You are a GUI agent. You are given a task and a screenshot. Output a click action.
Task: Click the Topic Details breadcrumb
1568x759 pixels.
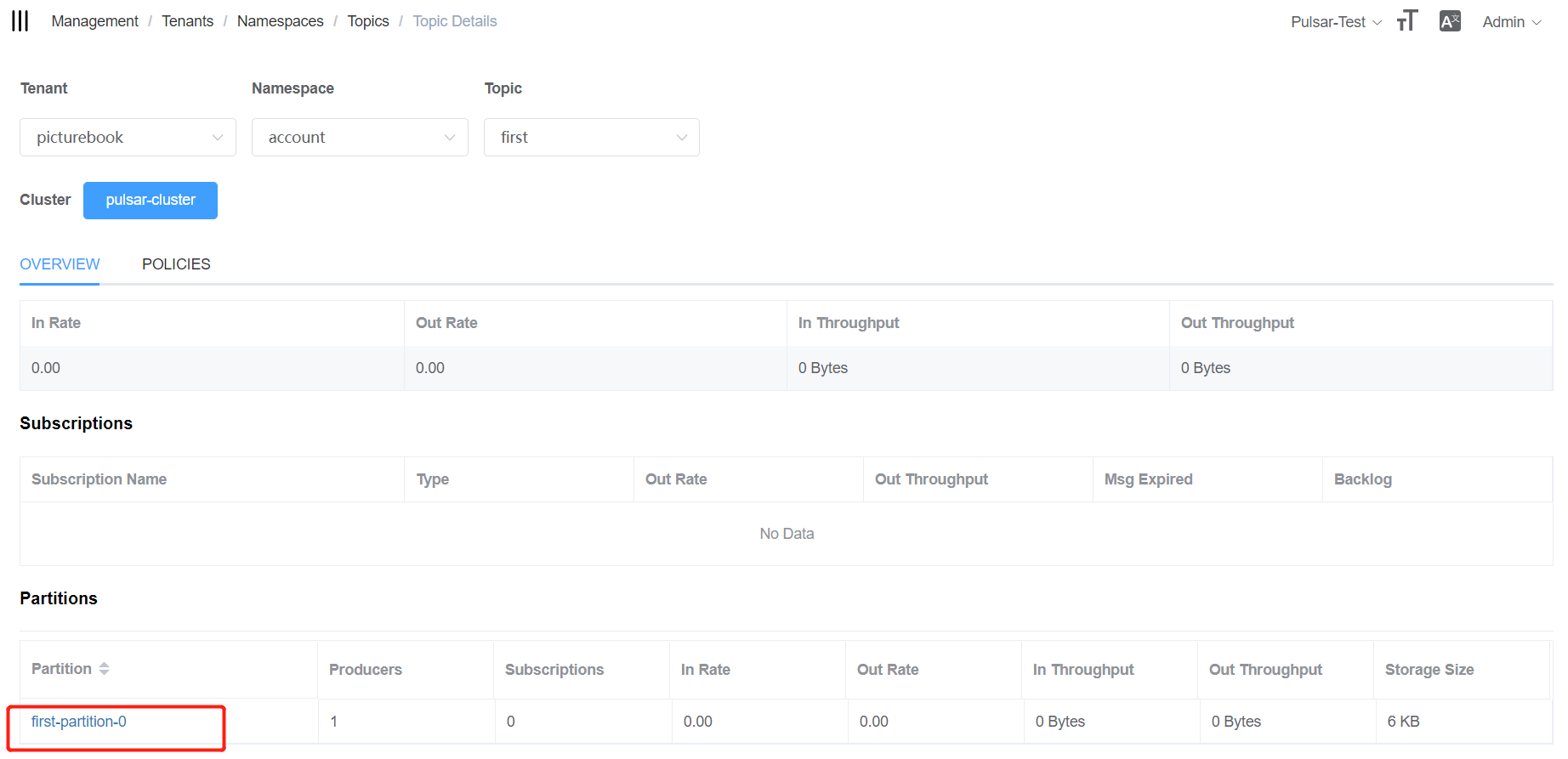click(455, 21)
